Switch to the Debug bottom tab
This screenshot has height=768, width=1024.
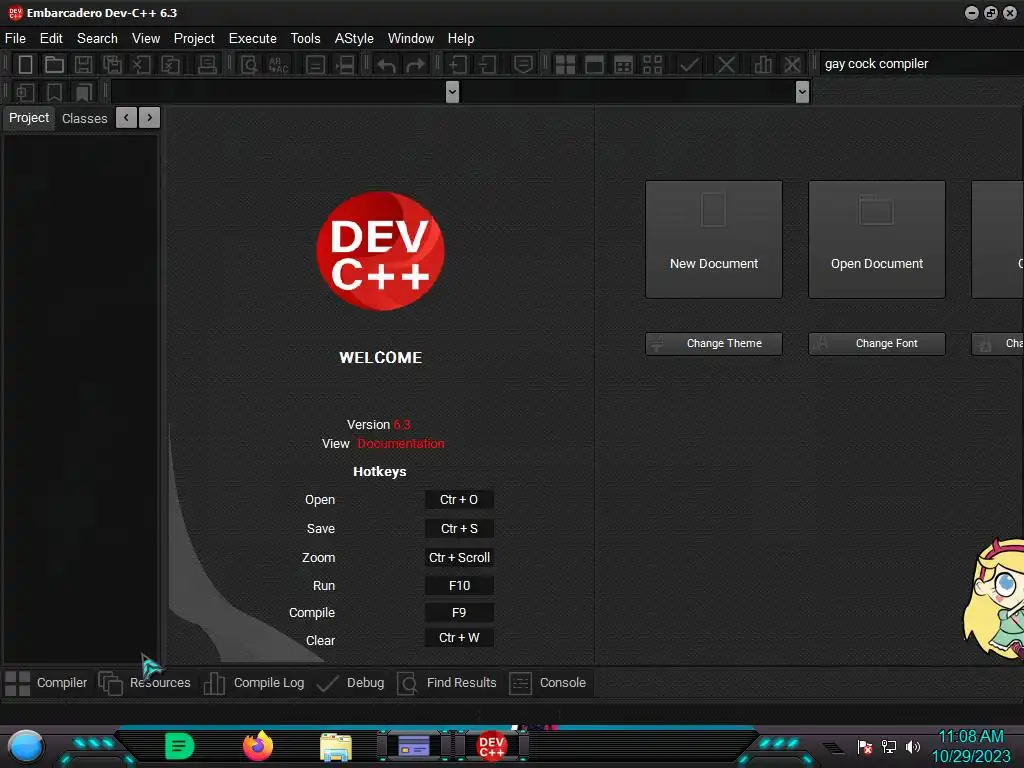coord(351,683)
